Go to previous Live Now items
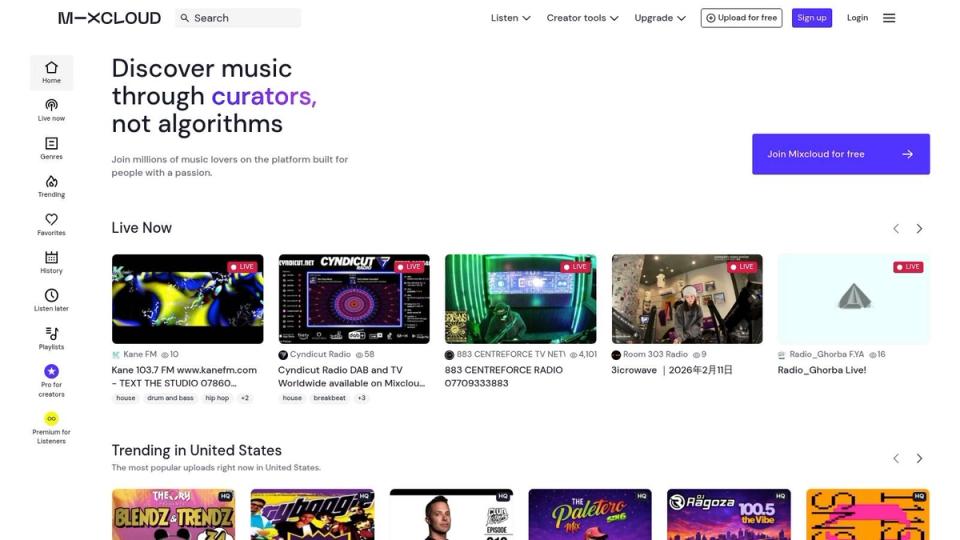 (x=896, y=228)
